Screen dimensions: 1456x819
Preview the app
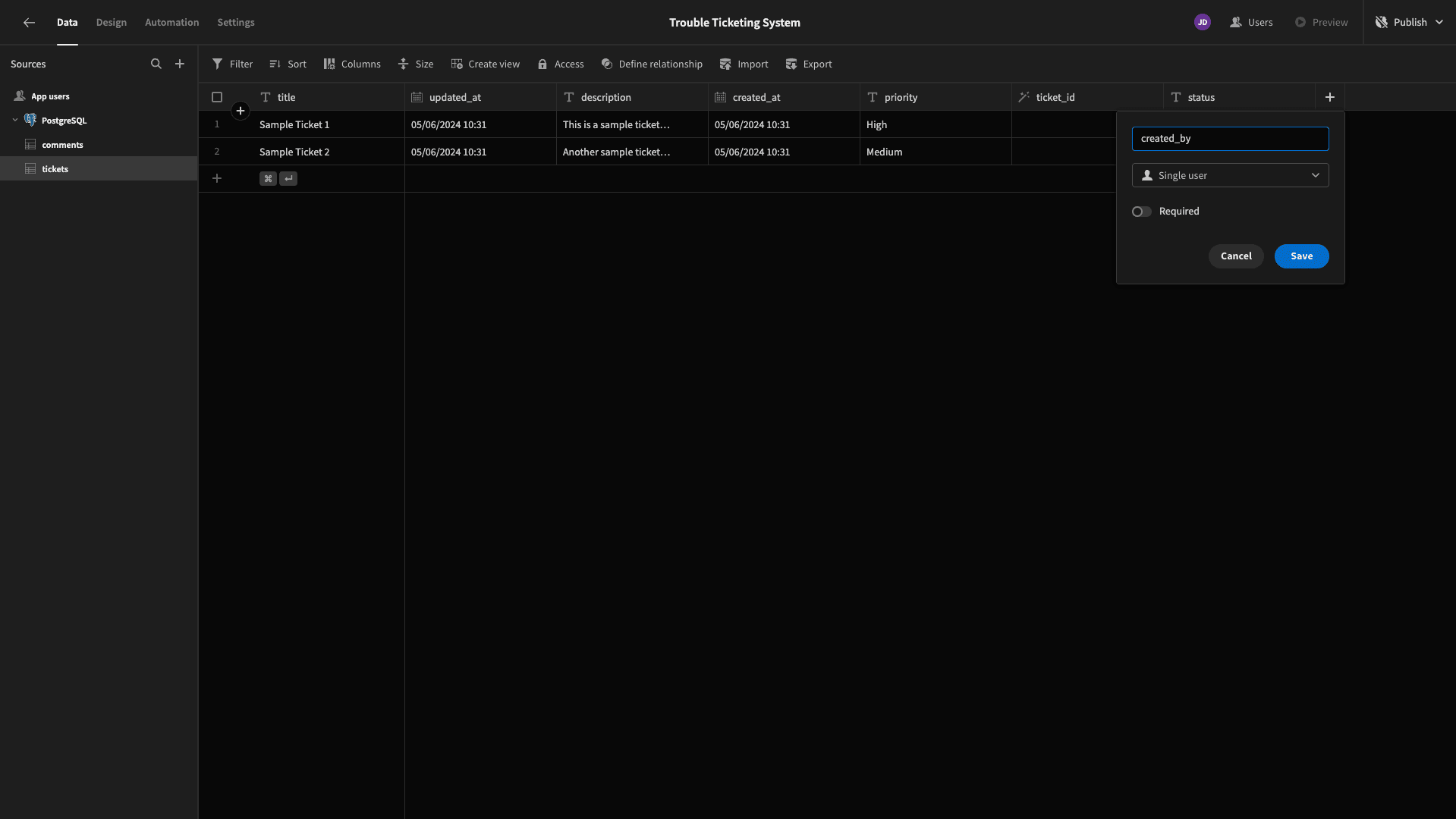[x=1322, y=23]
